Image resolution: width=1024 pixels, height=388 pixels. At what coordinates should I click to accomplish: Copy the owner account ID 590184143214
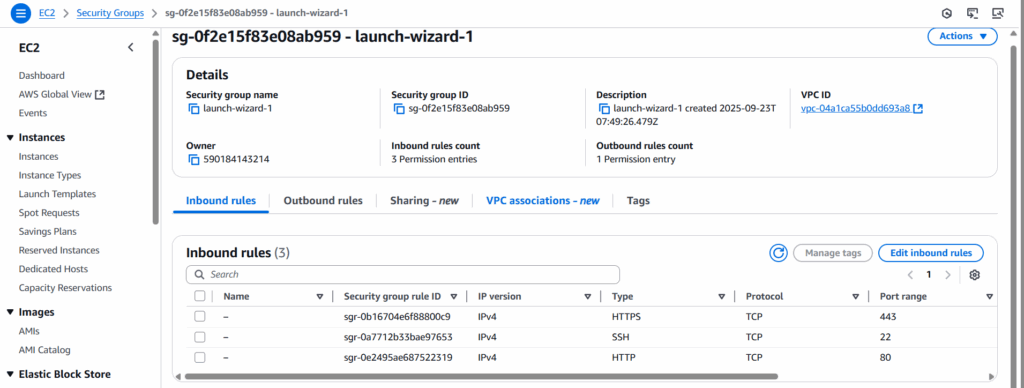[x=194, y=159]
